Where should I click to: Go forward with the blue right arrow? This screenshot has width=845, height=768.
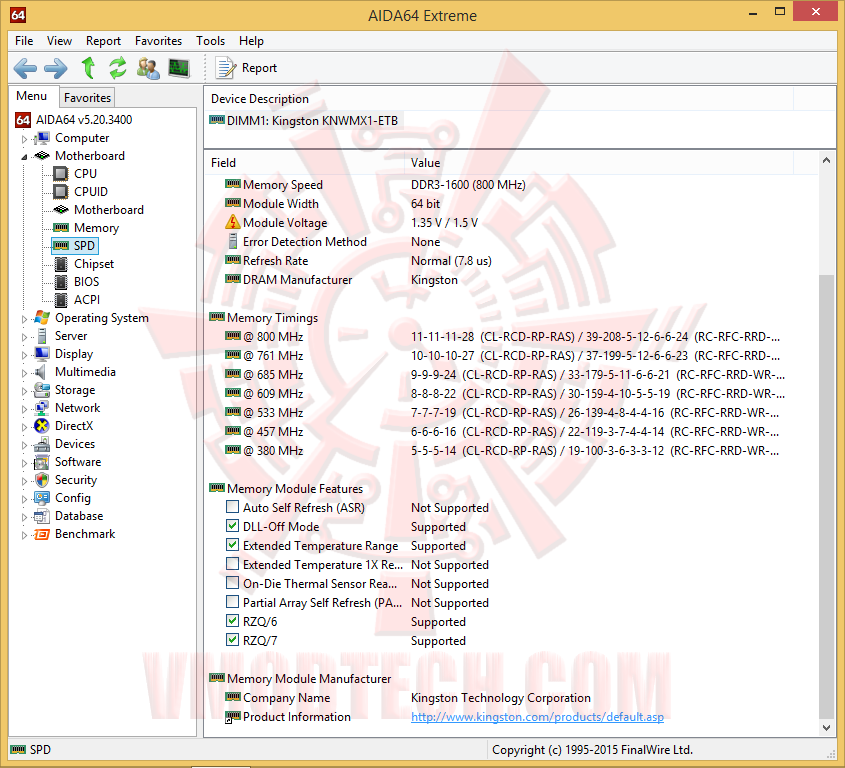(56, 68)
